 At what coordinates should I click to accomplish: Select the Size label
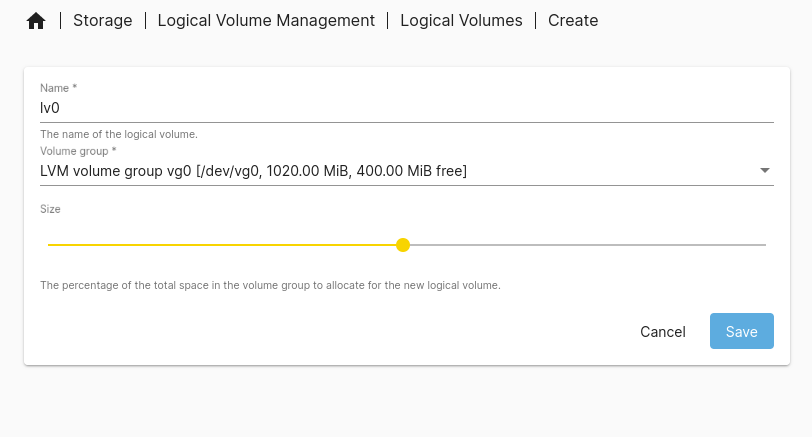50,209
